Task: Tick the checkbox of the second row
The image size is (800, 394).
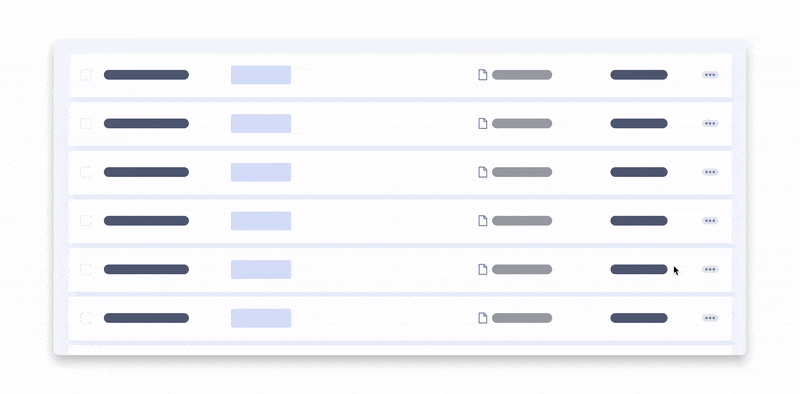Action: tap(86, 124)
